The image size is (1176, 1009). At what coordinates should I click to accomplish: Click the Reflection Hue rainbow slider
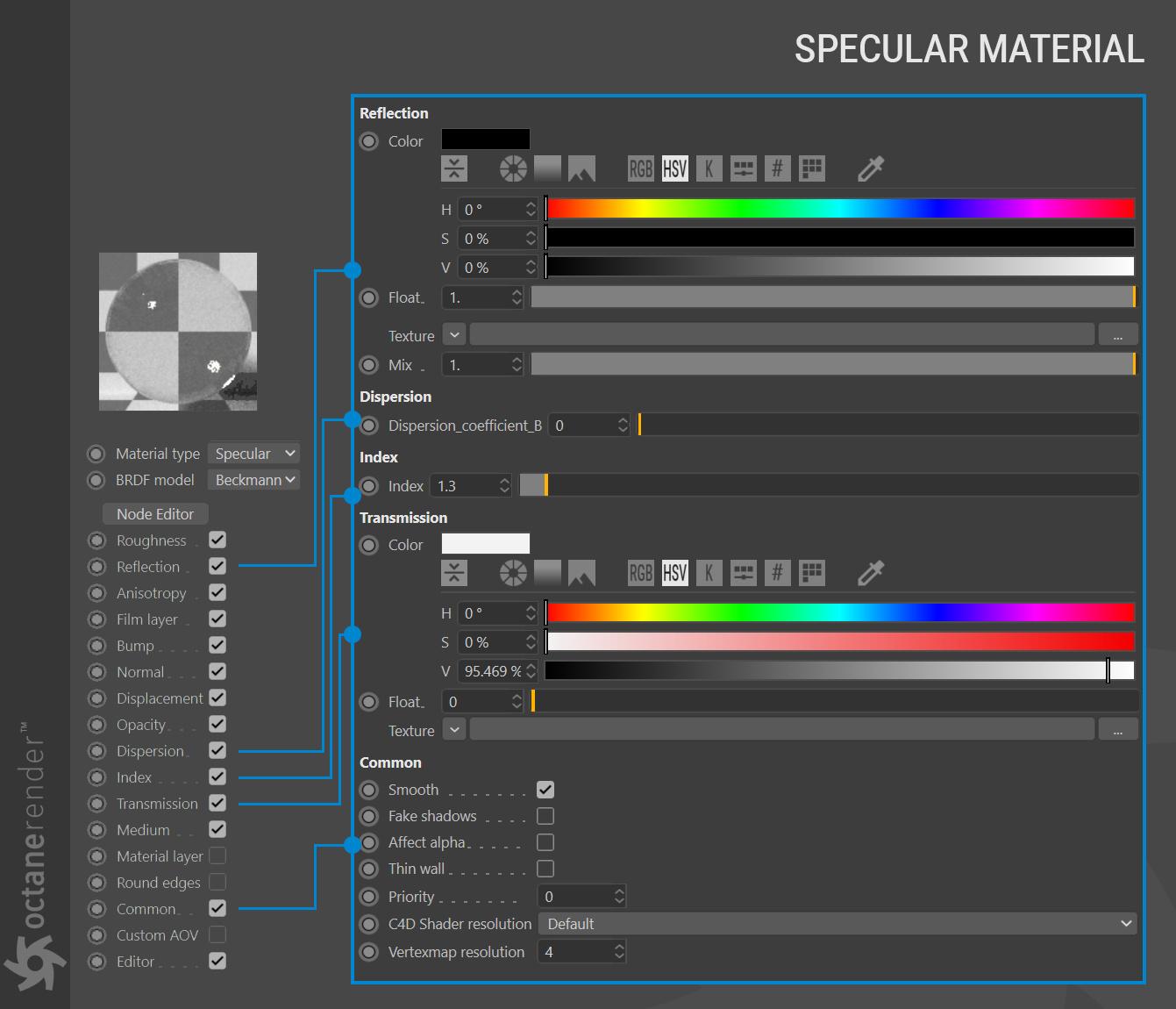coord(840,209)
